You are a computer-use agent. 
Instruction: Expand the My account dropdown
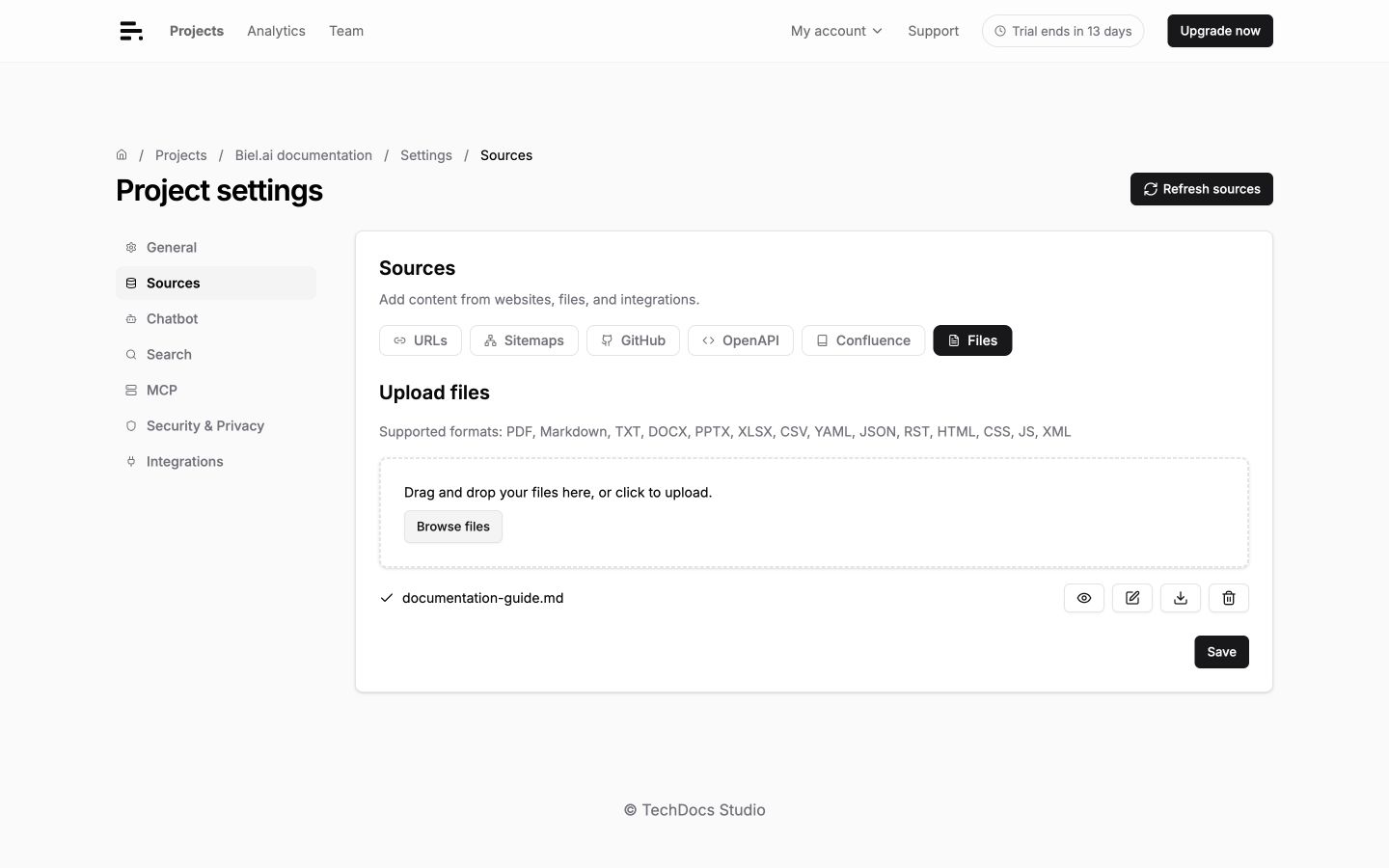click(x=836, y=31)
